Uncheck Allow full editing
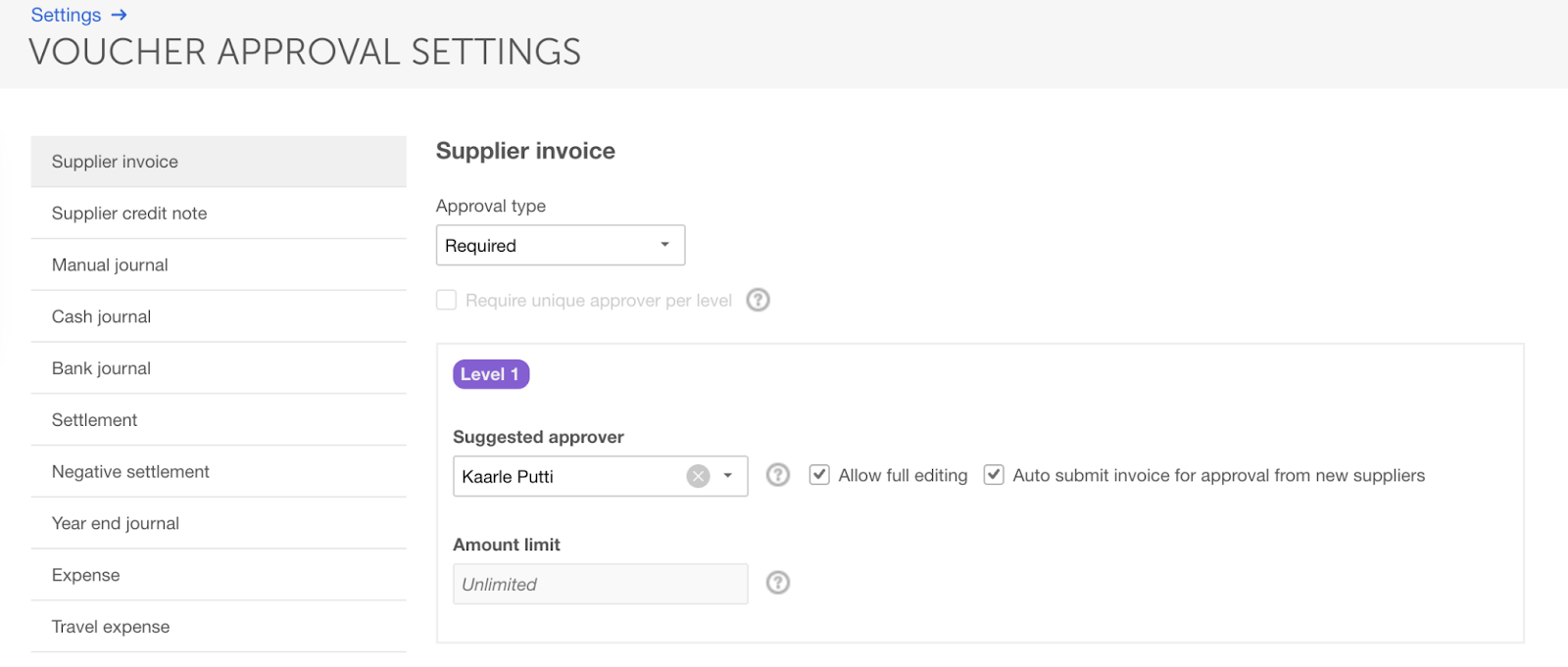This screenshot has height=667, width=1568. point(819,475)
